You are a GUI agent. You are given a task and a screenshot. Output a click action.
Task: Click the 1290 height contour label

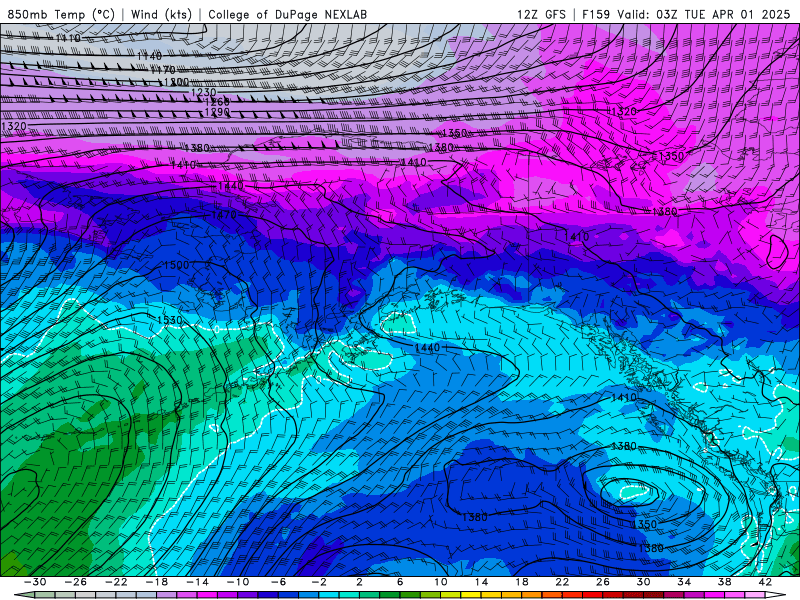coord(217,112)
